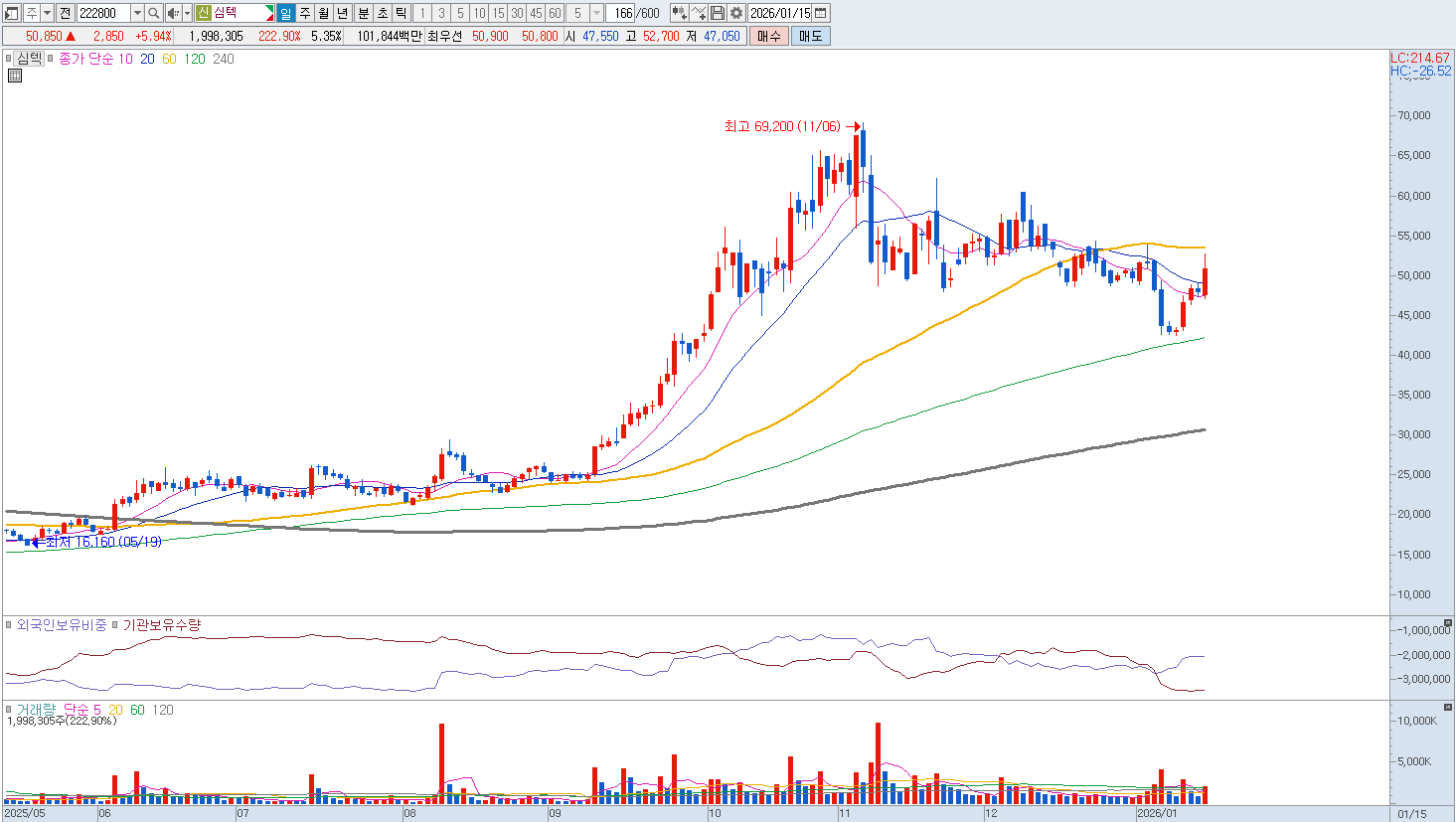Click the orange 60 moving average label
1456x822 pixels.
pos(169,59)
